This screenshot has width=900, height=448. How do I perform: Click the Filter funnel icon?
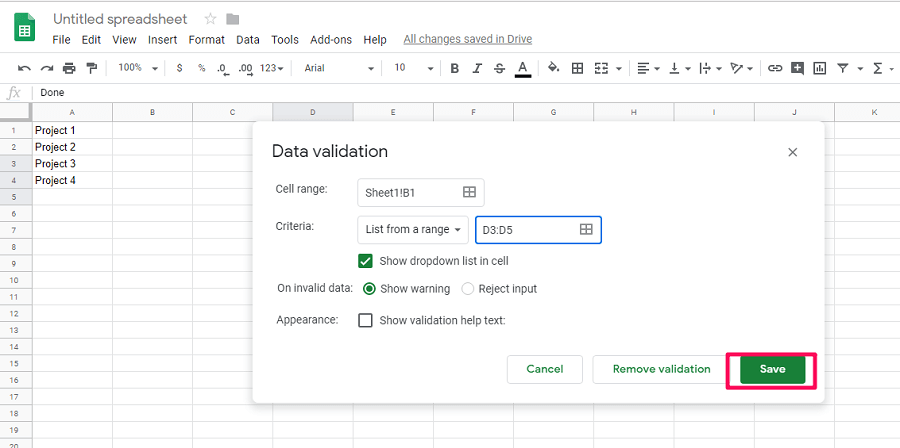pos(843,68)
